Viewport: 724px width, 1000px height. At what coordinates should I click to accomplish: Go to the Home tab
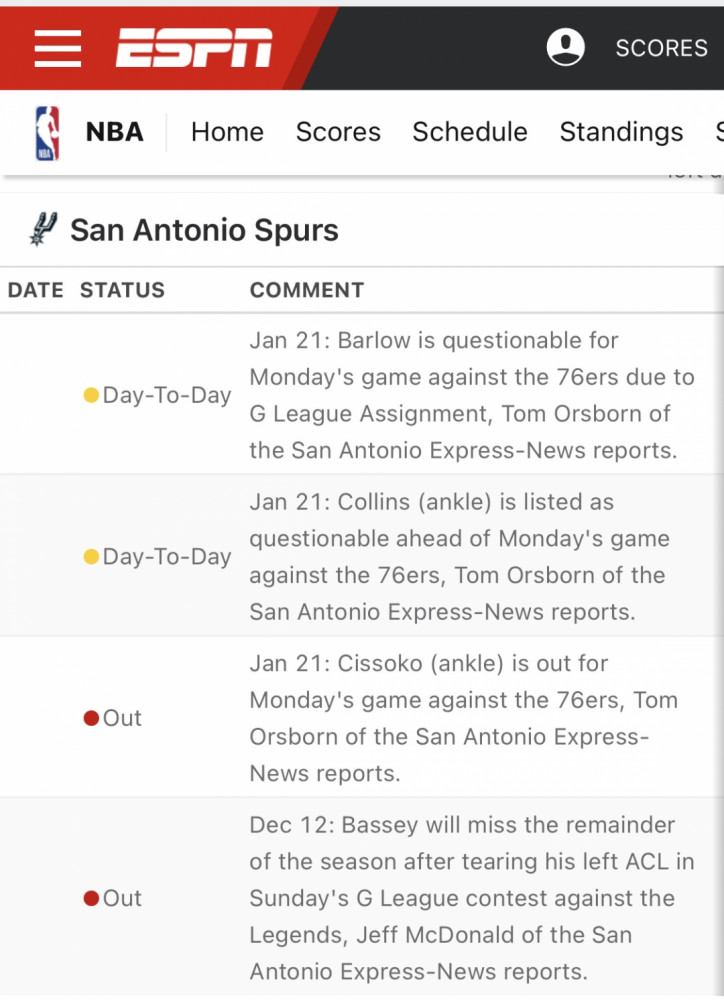[x=227, y=132]
